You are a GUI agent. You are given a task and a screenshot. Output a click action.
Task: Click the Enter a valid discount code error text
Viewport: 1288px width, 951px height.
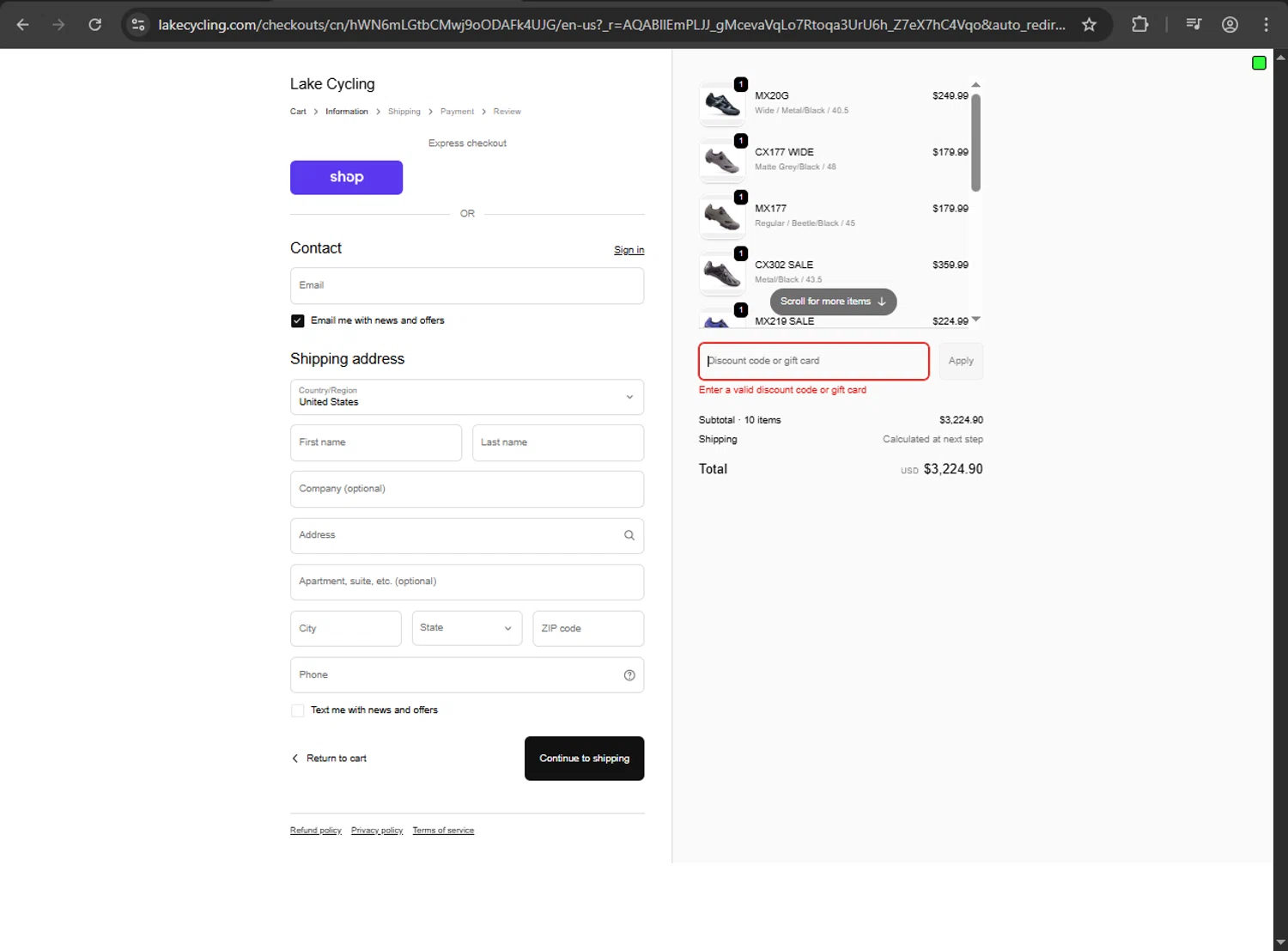coord(782,390)
